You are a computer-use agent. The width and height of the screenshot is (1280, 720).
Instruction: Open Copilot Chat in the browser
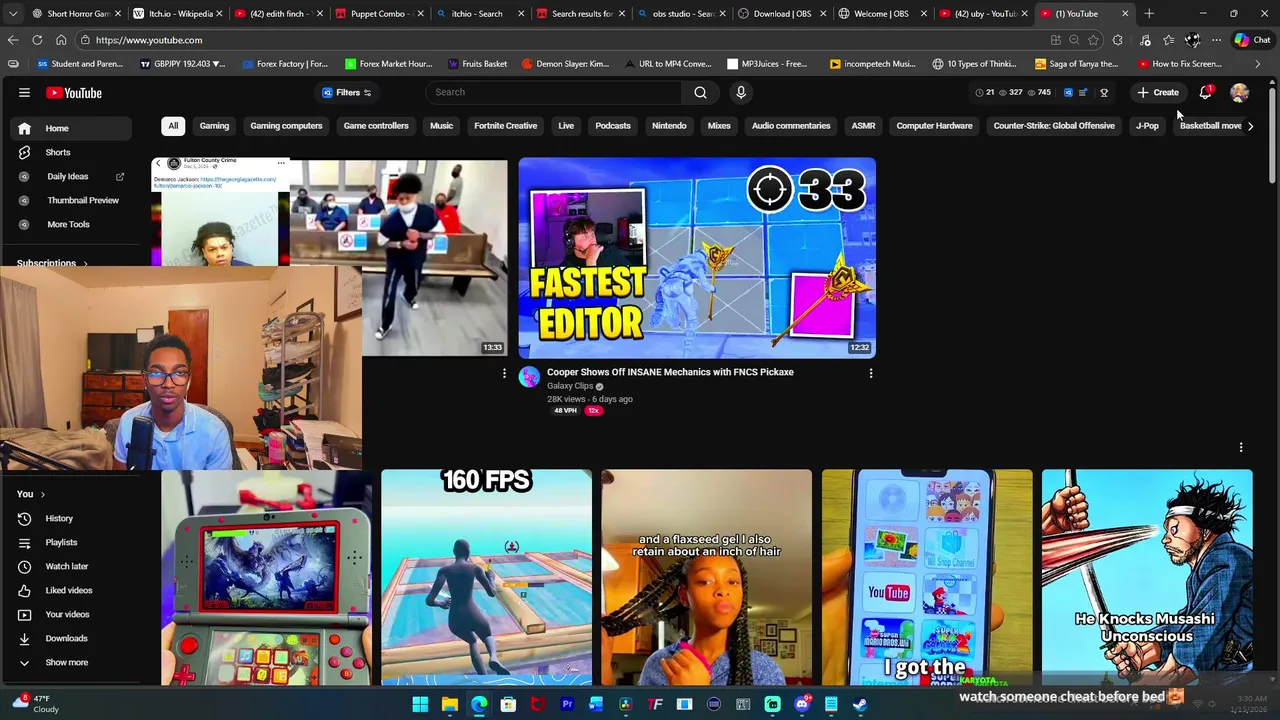point(1251,40)
